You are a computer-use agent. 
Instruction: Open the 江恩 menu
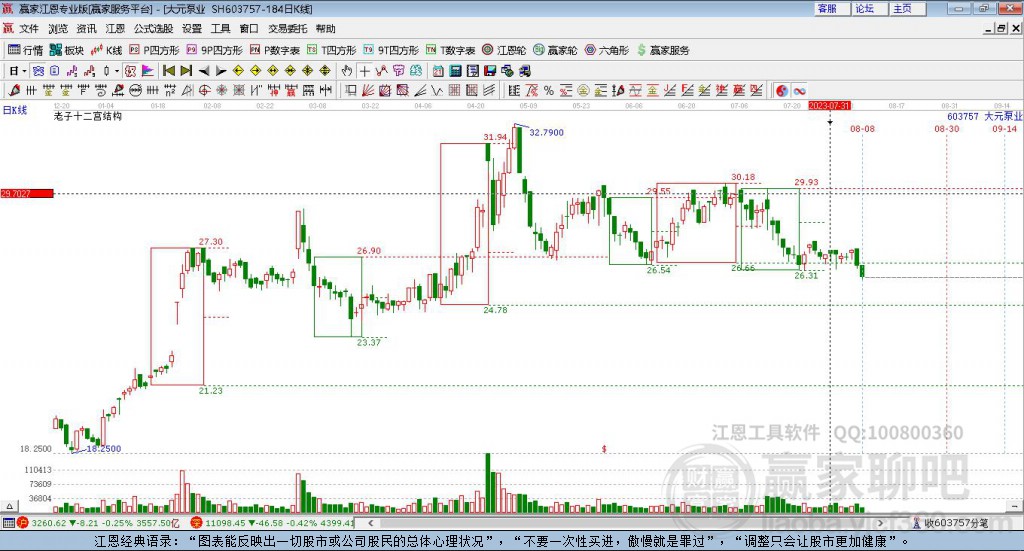[x=115, y=29]
